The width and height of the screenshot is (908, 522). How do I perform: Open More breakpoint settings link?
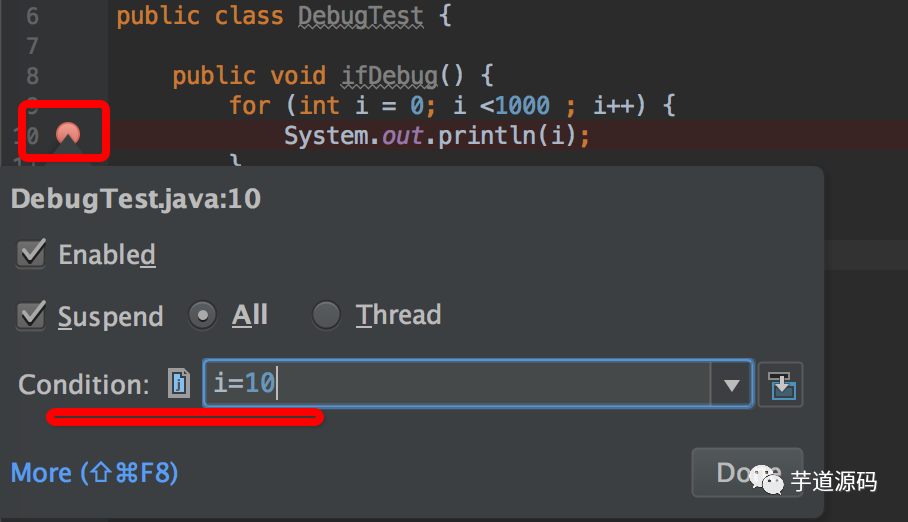(94, 473)
